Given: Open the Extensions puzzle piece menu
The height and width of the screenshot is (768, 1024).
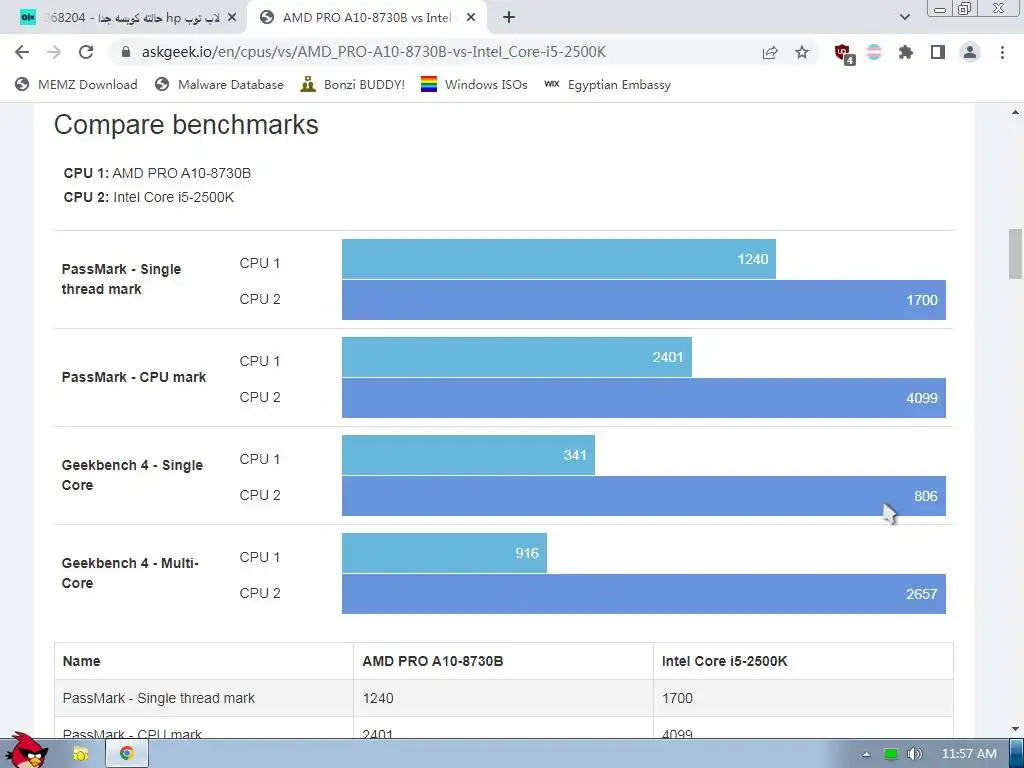Looking at the screenshot, I should [x=906, y=52].
